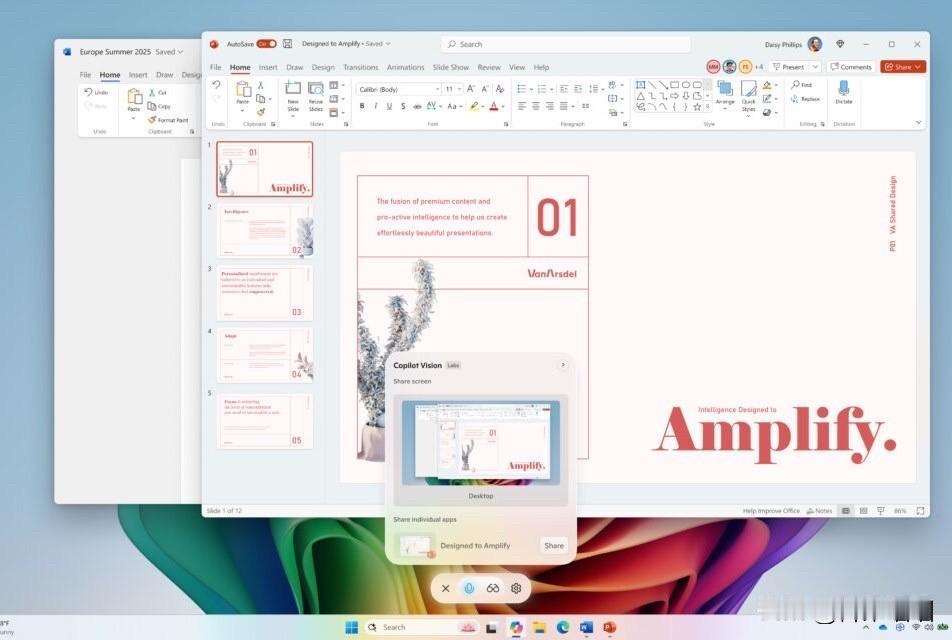Clear all text formatting
This screenshot has width=952, height=640.
pos(500,89)
